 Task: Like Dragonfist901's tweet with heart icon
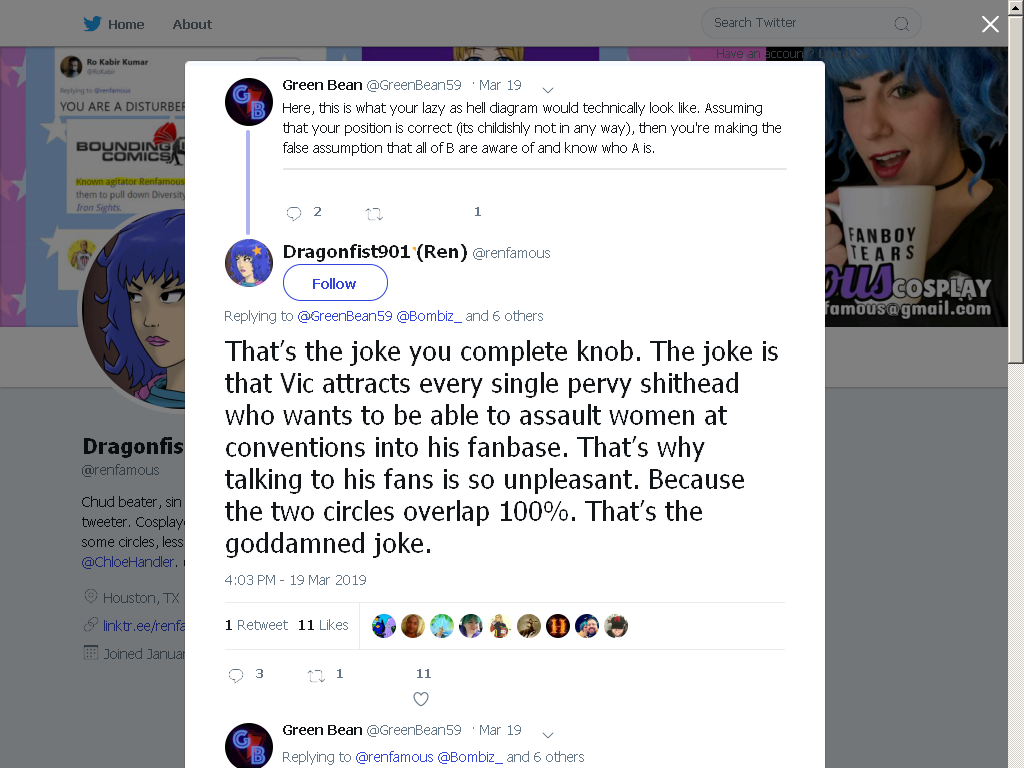pyautogui.click(x=421, y=699)
